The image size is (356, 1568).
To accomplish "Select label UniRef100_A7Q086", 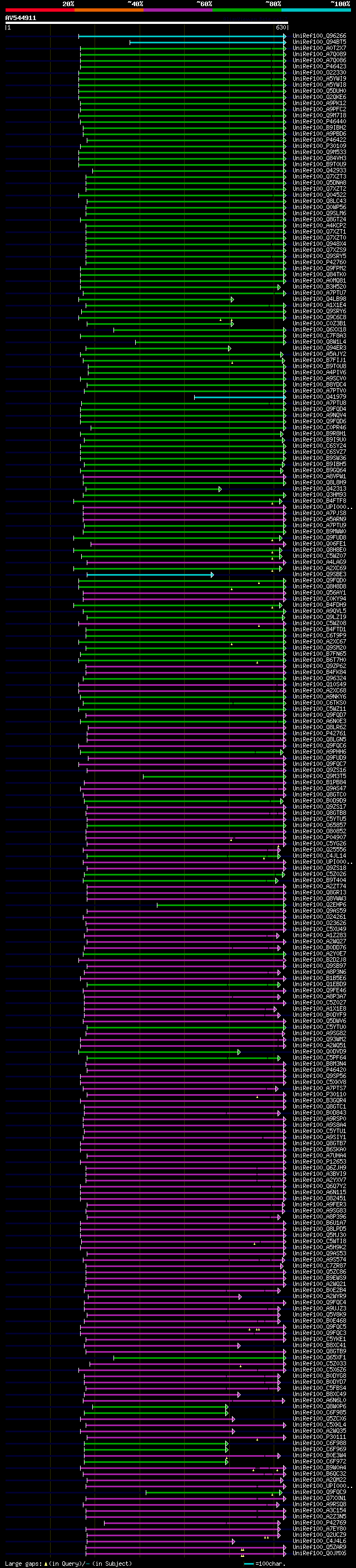I will pyautogui.click(x=319, y=60).
